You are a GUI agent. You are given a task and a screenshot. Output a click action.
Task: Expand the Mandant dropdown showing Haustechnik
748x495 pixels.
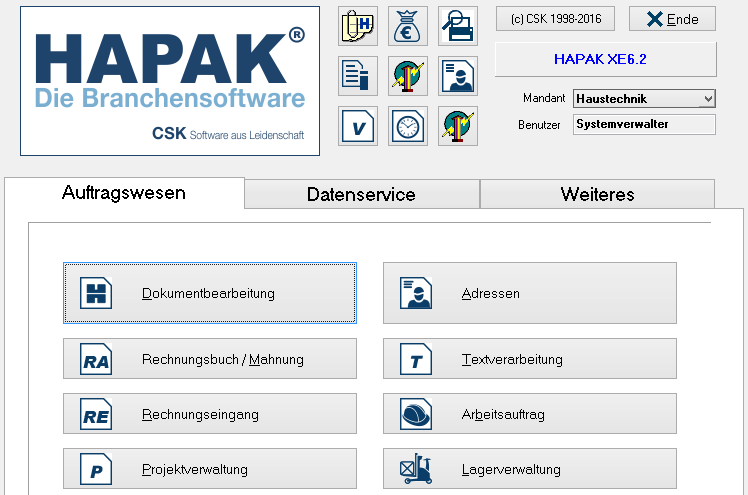point(644,99)
